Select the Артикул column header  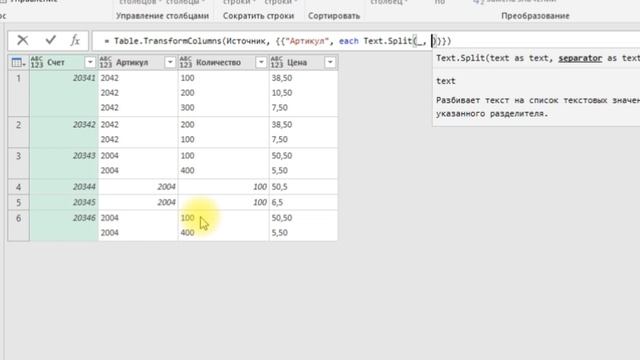[138, 62]
